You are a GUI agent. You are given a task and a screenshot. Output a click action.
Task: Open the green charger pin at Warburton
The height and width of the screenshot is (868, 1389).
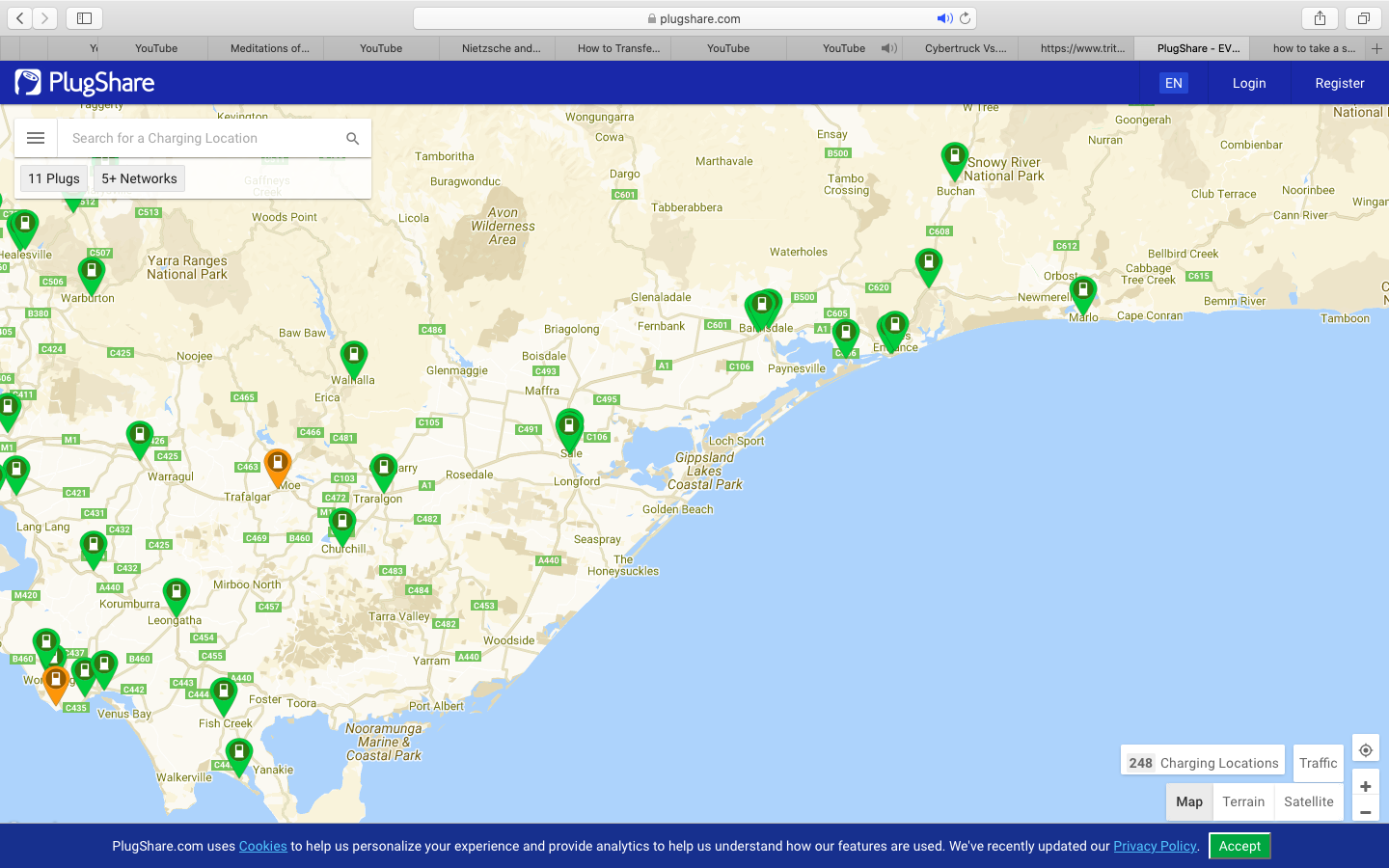(x=91, y=275)
